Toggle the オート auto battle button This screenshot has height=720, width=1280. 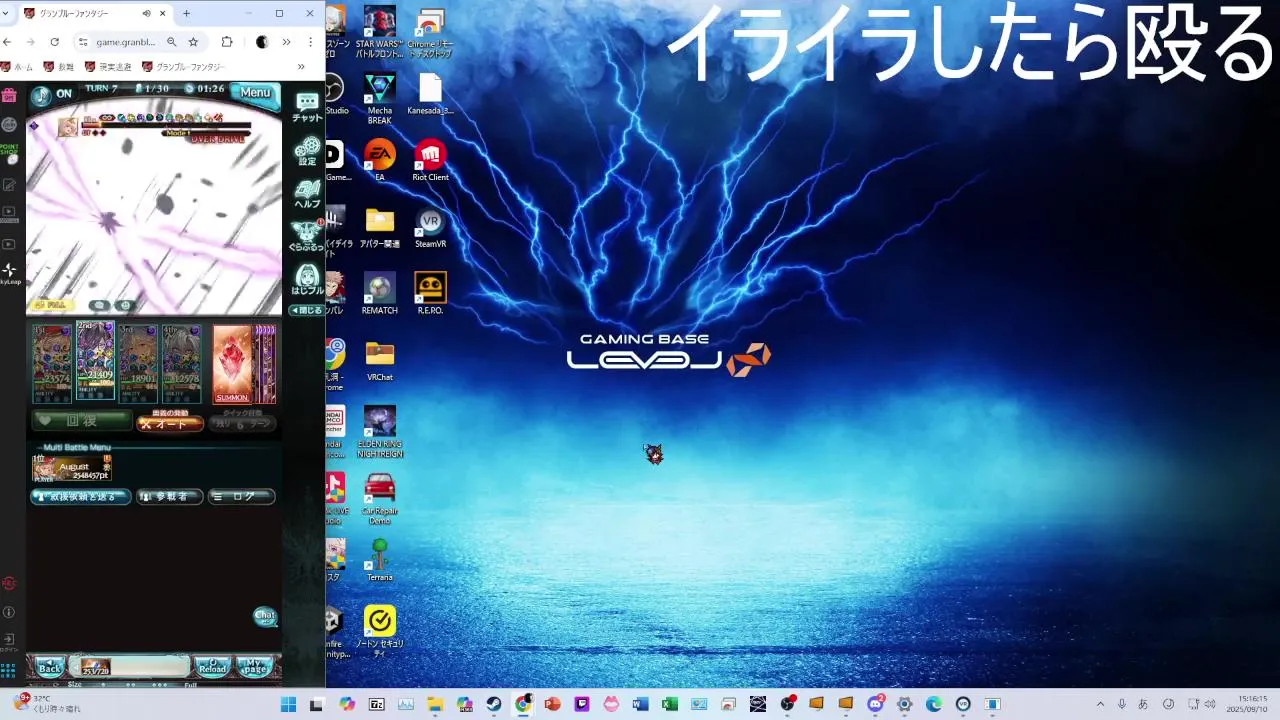170,423
